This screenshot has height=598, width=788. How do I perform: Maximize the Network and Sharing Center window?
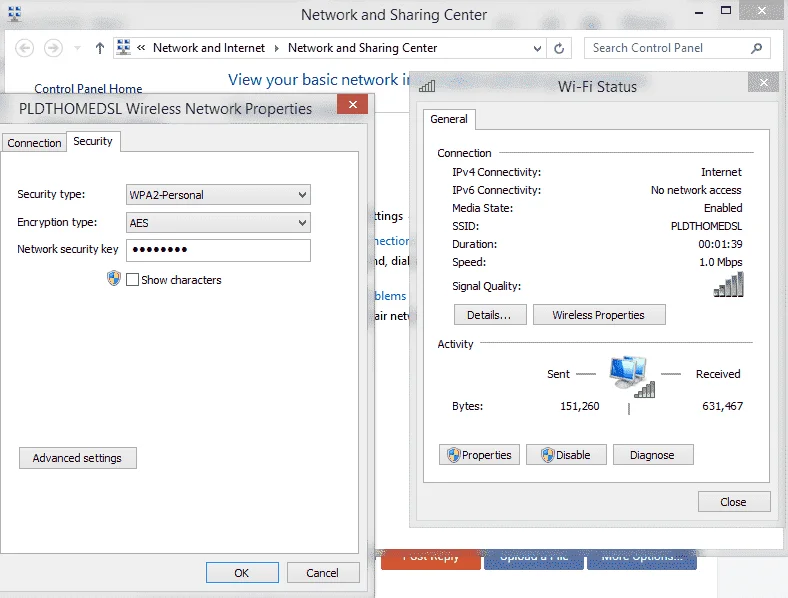click(x=726, y=11)
